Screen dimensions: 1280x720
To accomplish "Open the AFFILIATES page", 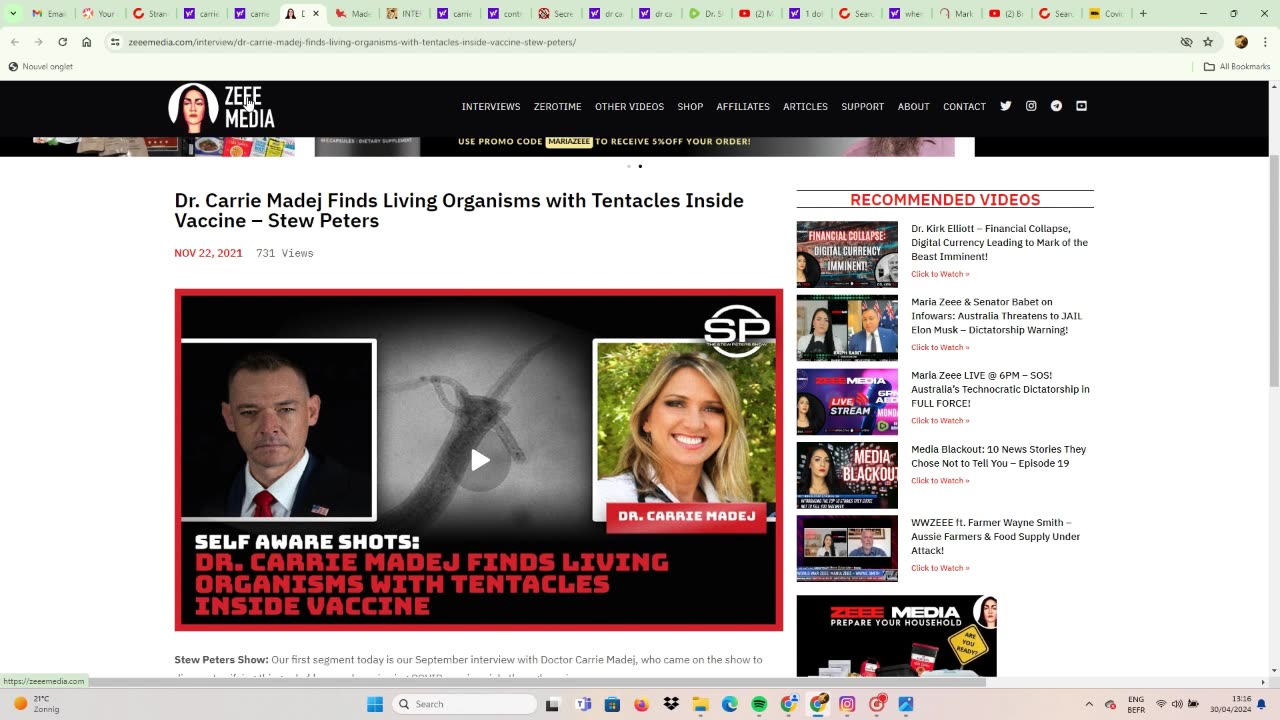I will [x=743, y=107].
